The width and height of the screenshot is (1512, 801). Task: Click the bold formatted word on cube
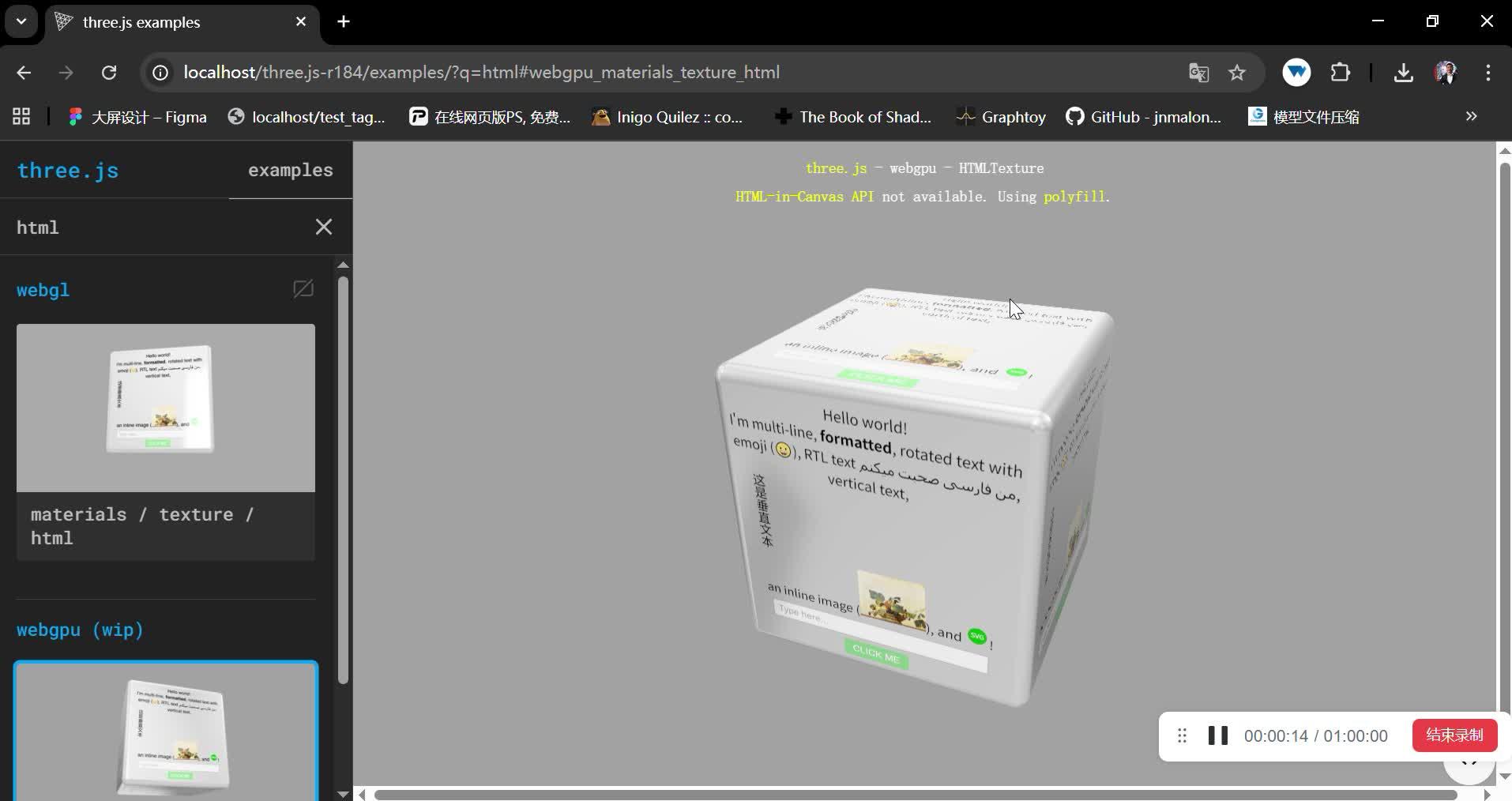[x=856, y=442]
